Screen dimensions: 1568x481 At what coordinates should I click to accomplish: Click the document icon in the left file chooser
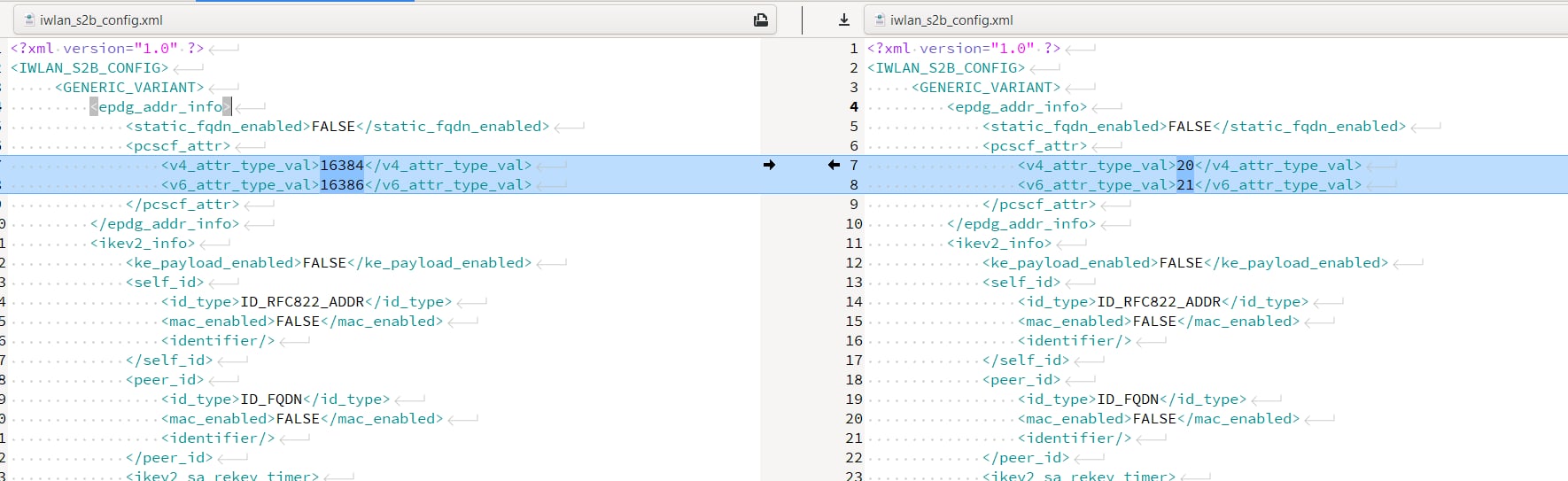(29, 19)
